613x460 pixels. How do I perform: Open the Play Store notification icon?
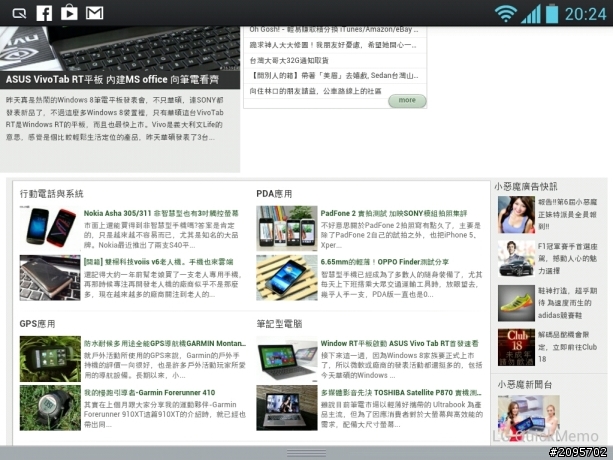pos(69,13)
